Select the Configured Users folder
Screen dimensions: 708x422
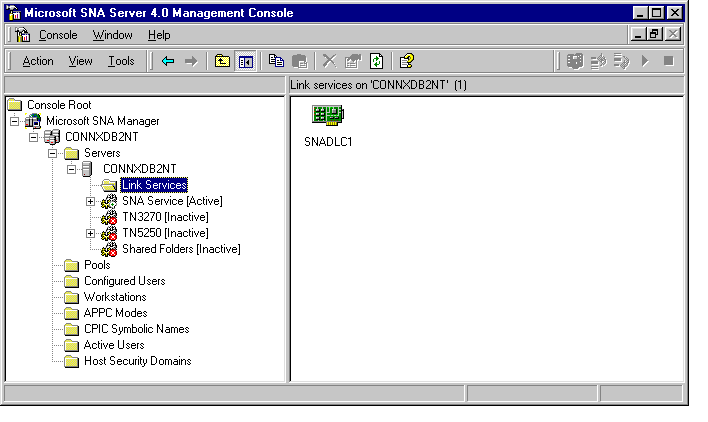[x=124, y=281]
